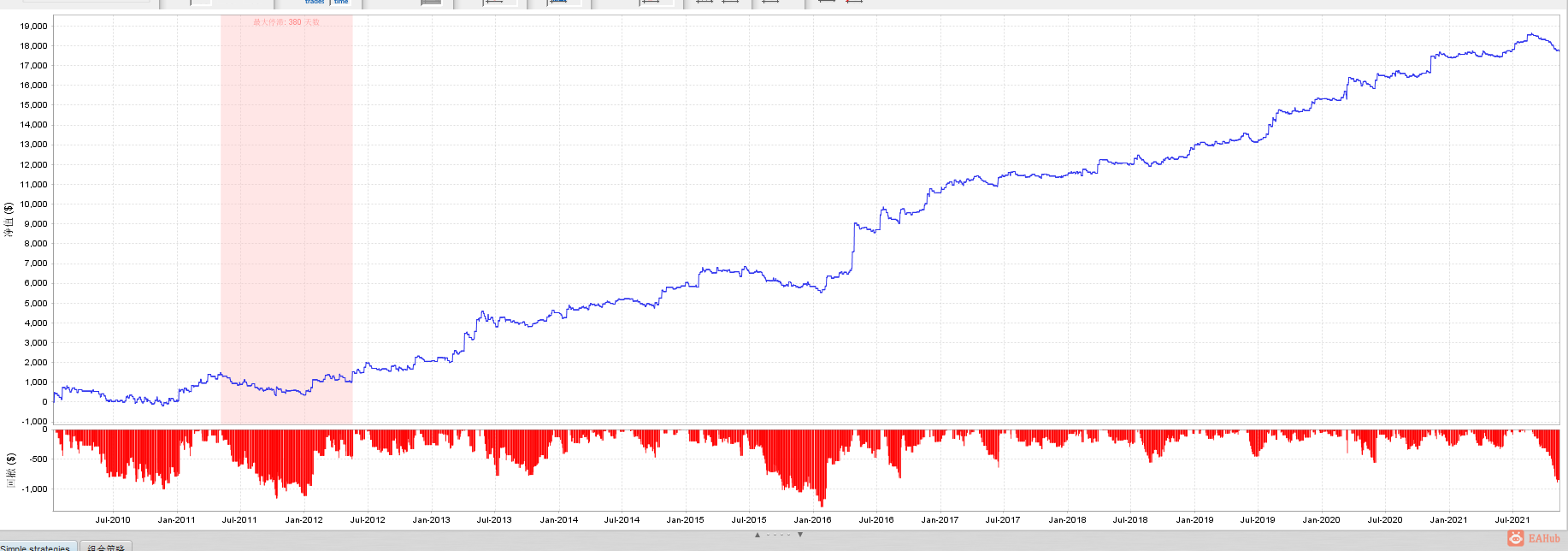Click the Jul-2012 date label
The width and height of the screenshot is (1568, 551).
pos(368,520)
